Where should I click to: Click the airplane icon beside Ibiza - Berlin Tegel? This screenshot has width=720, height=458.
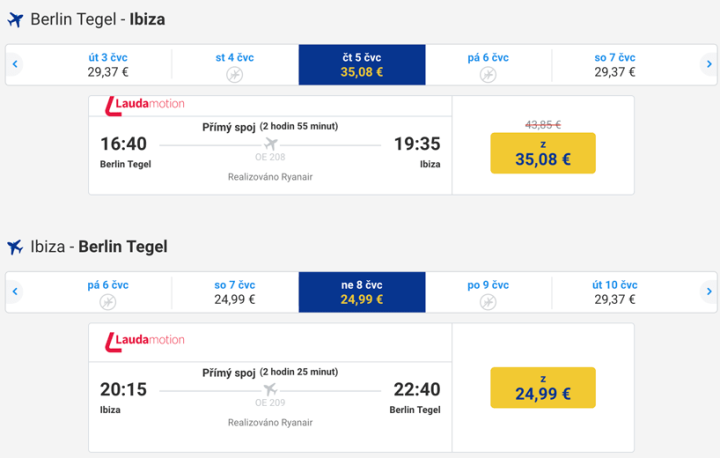click(15, 247)
